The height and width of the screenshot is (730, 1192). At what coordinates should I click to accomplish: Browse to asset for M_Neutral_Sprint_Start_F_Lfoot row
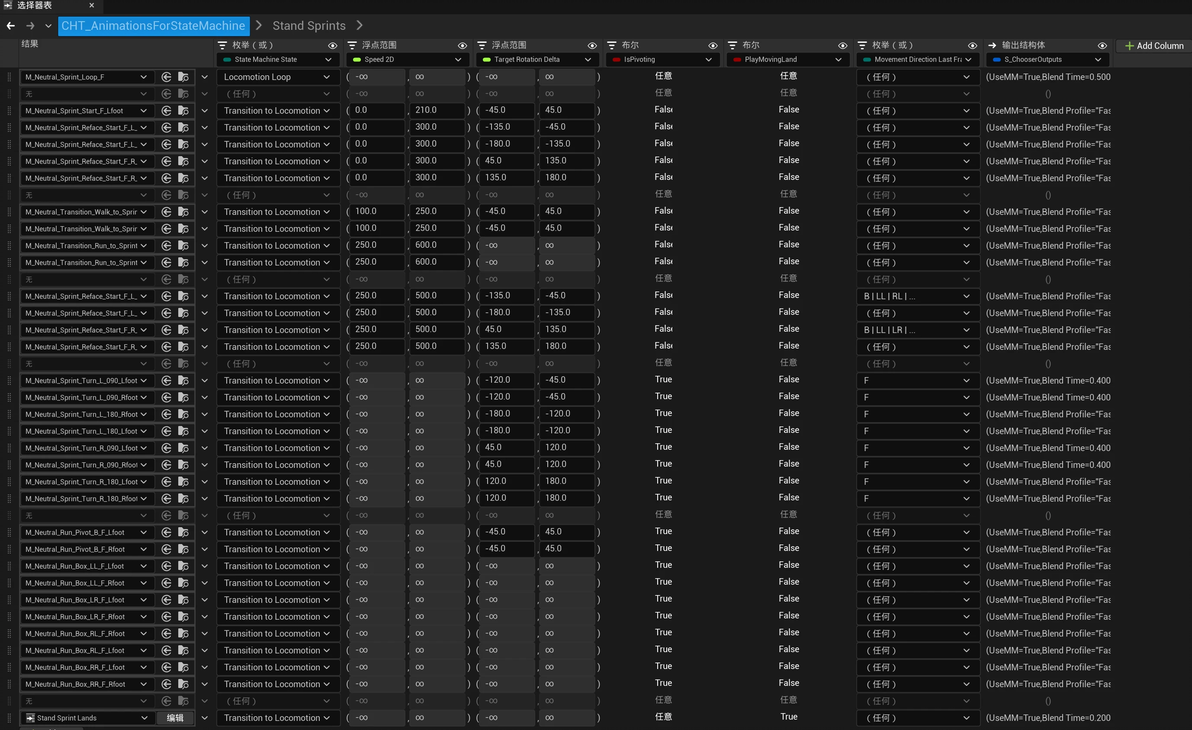(183, 111)
